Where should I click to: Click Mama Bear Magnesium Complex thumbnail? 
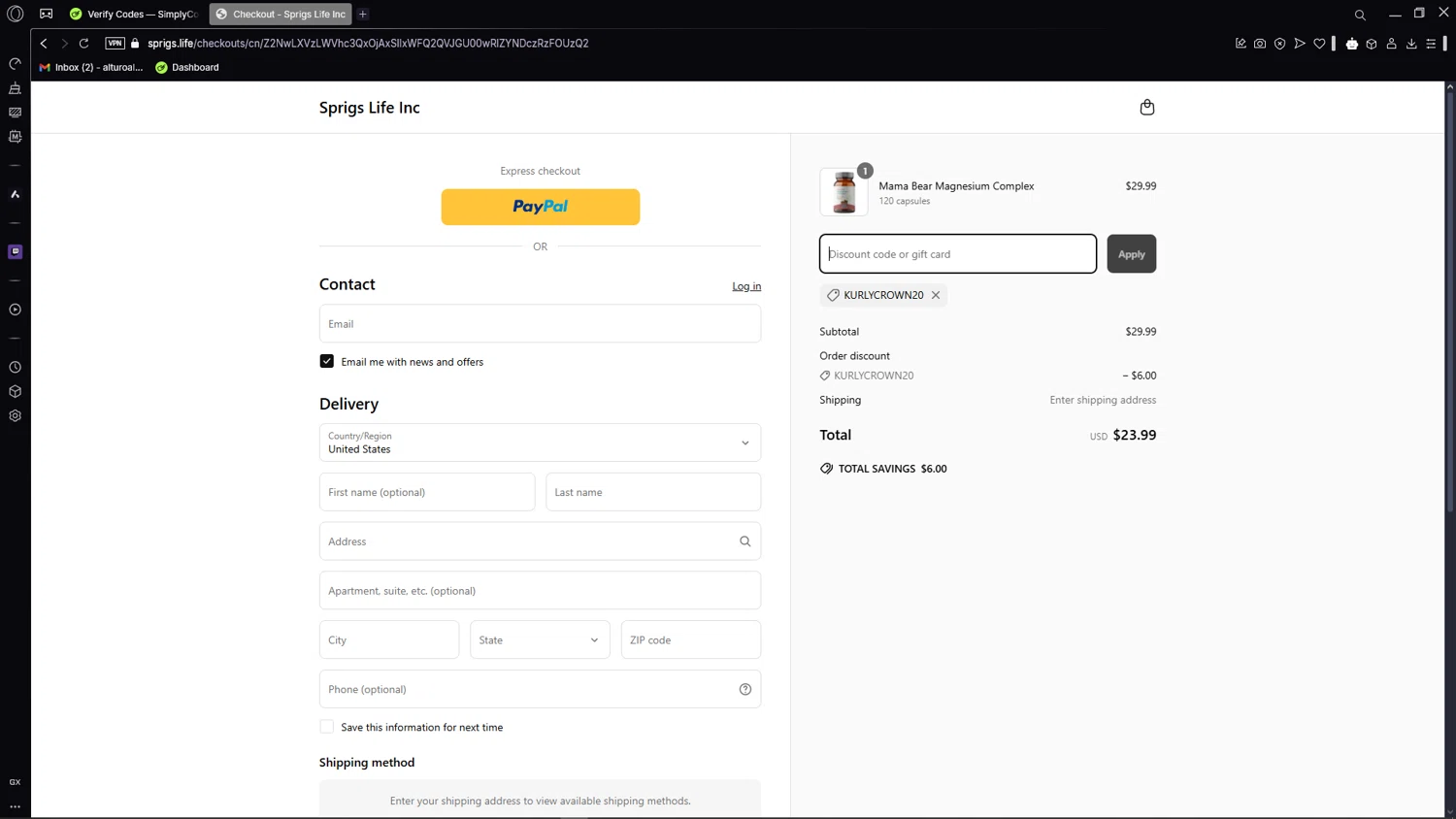click(844, 191)
